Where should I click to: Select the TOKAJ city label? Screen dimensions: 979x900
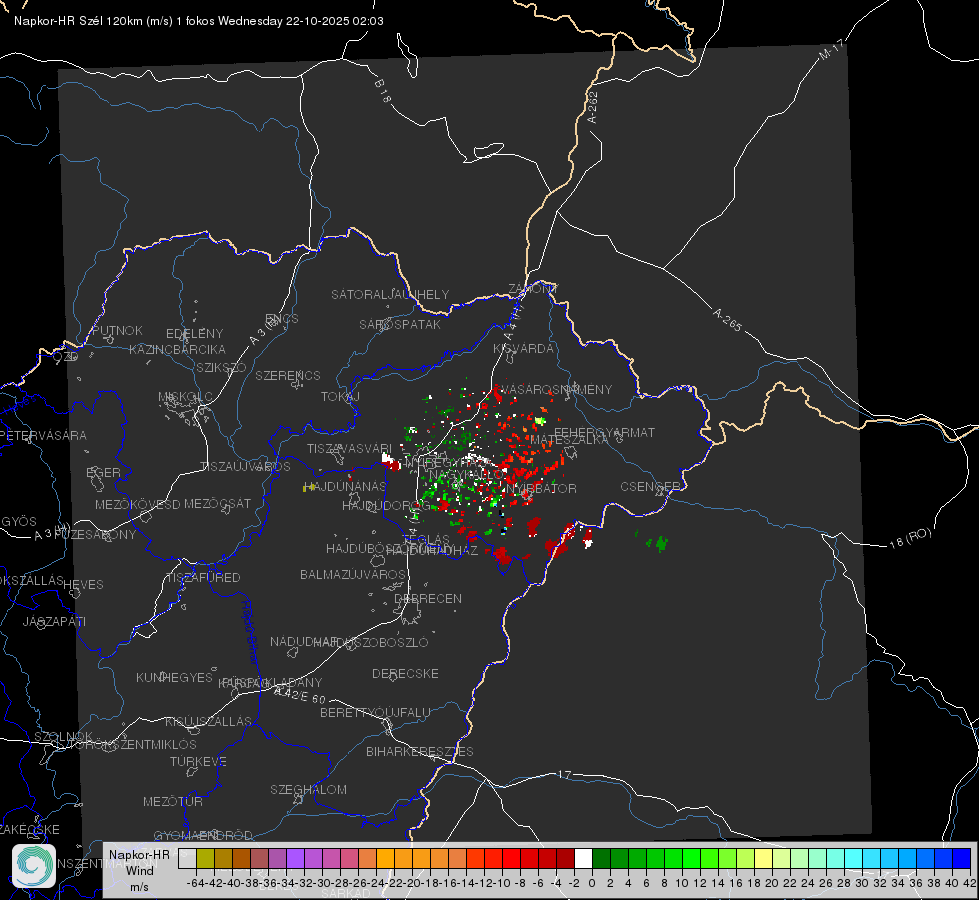[x=340, y=397]
